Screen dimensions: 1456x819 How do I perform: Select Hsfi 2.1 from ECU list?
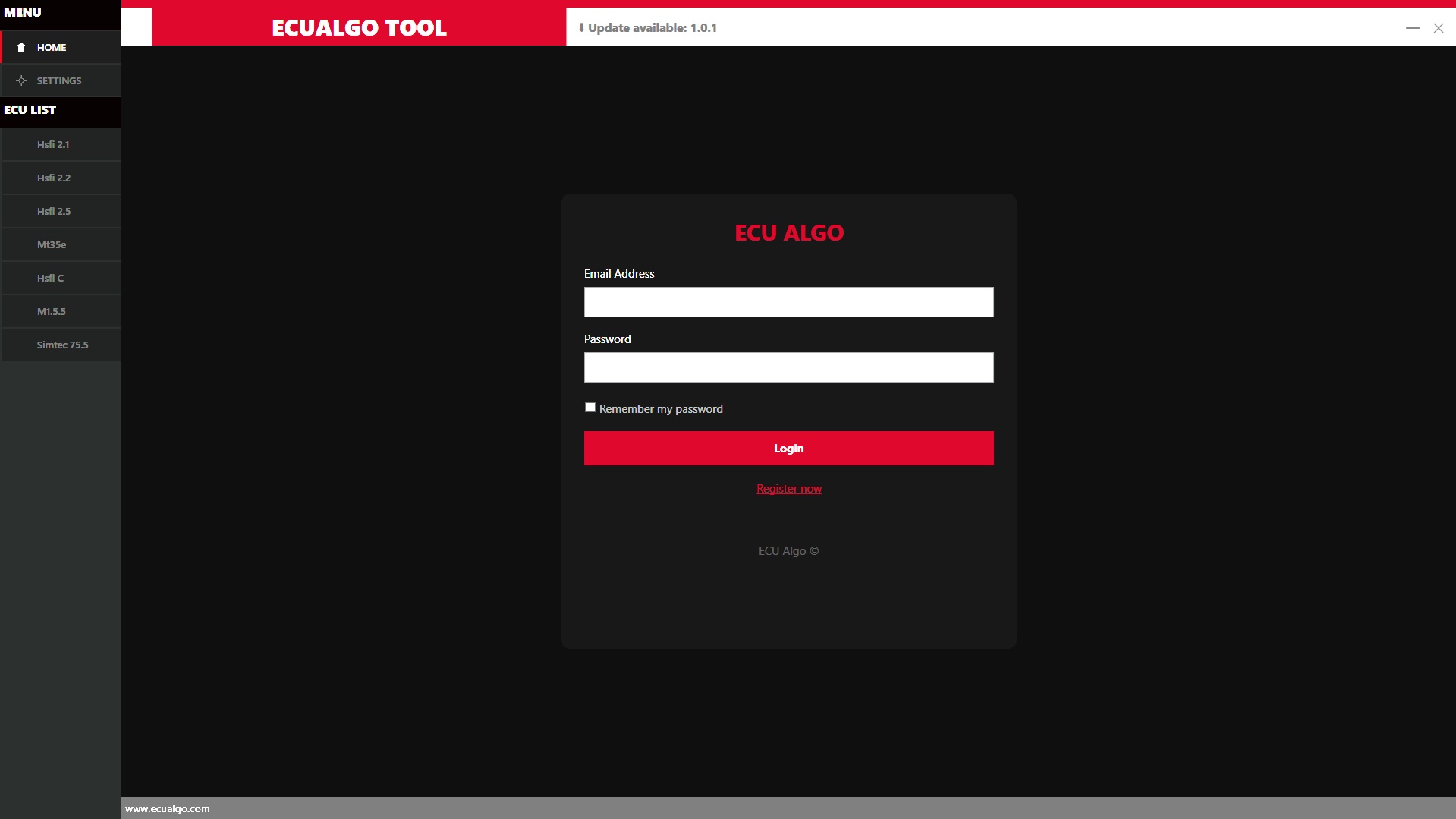[x=61, y=144]
